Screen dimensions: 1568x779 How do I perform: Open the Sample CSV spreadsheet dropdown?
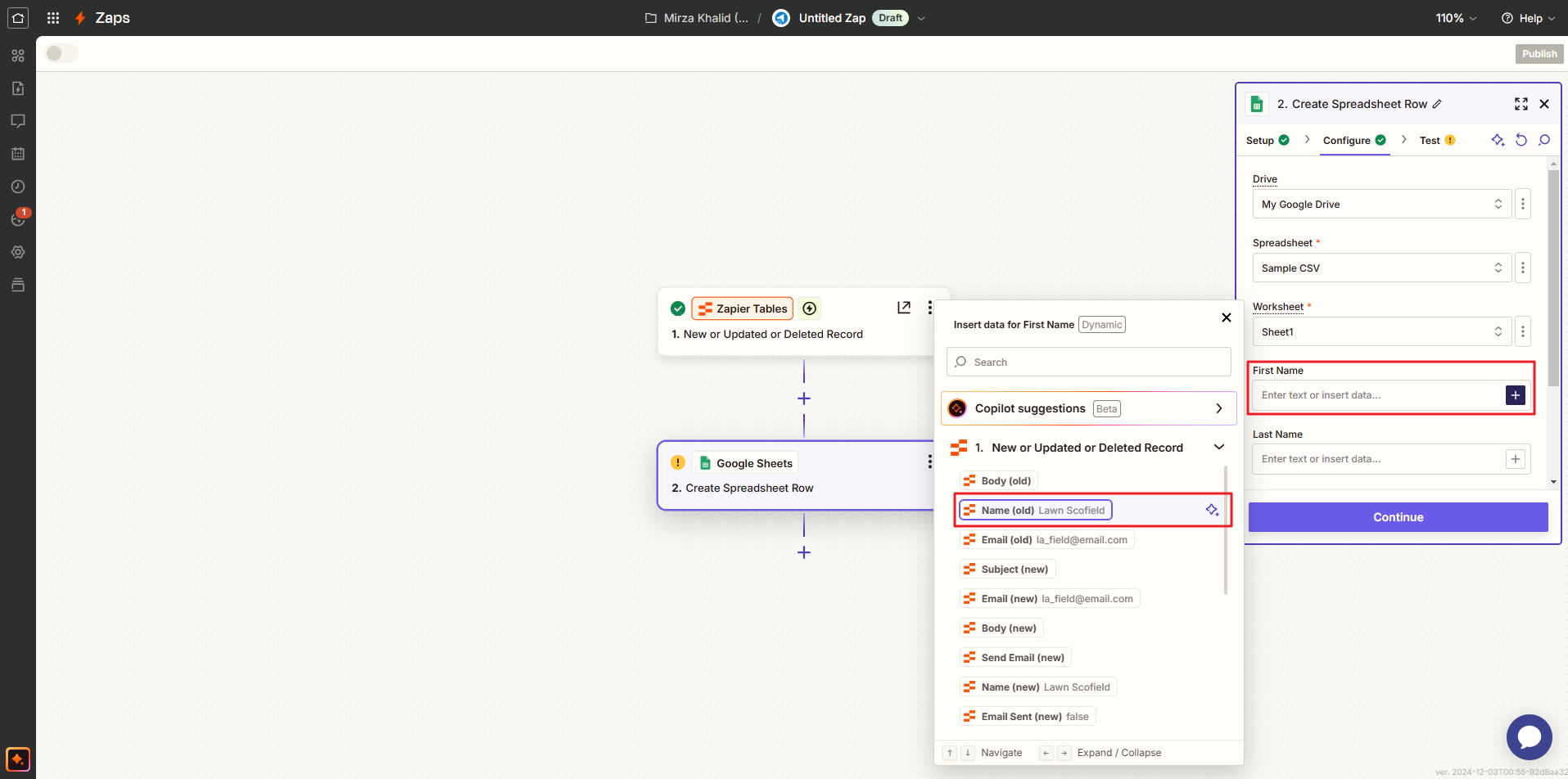click(1380, 268)
